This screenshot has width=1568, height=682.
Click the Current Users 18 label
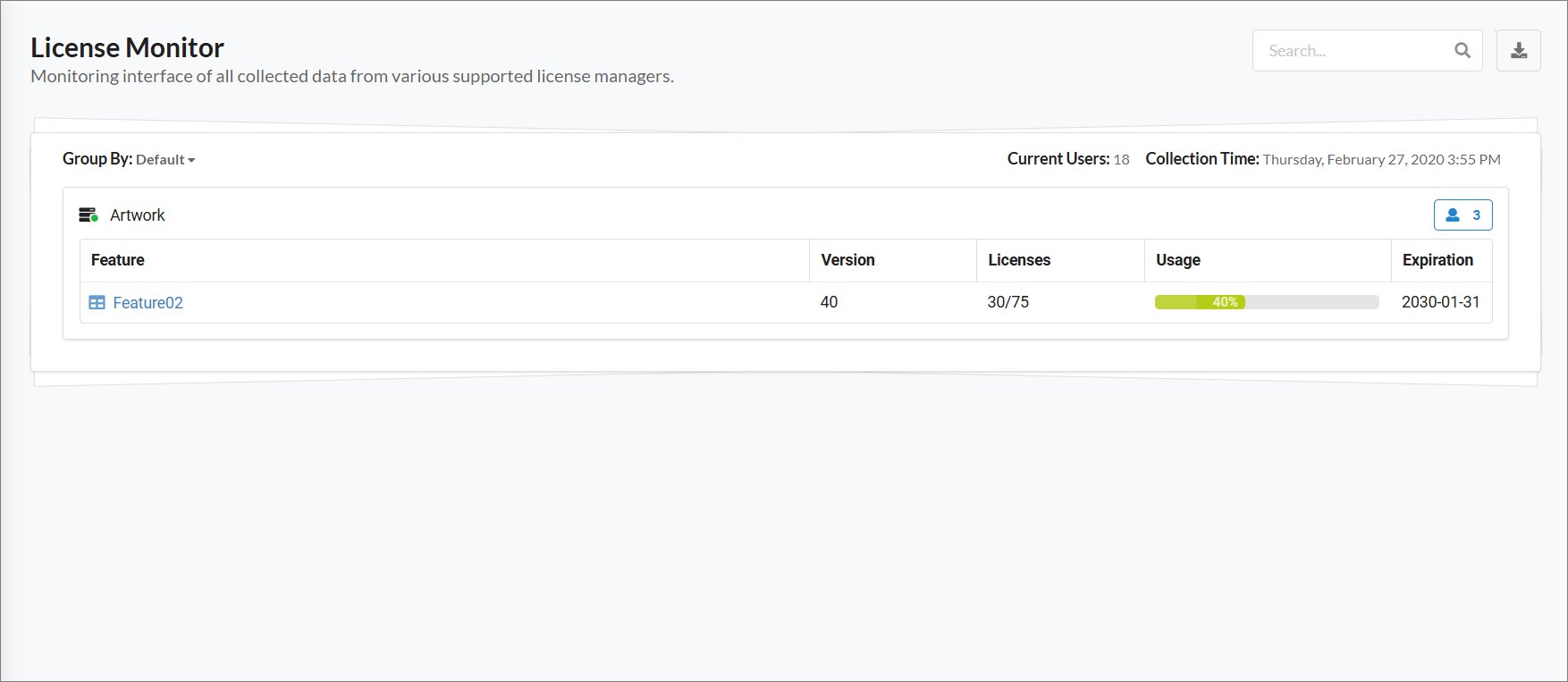point(1068,159)
